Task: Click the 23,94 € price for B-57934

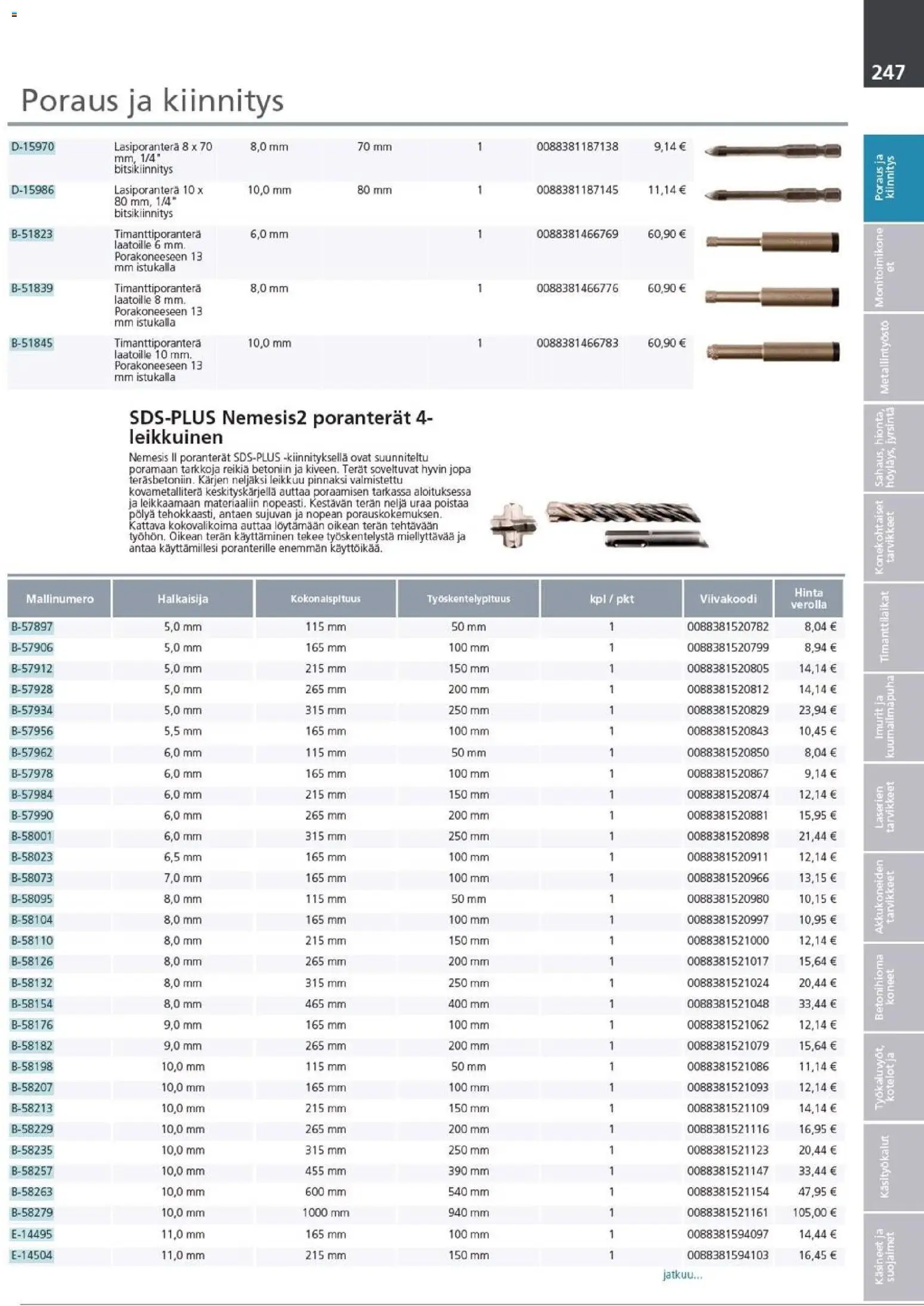Action: (x=818, y=711)
